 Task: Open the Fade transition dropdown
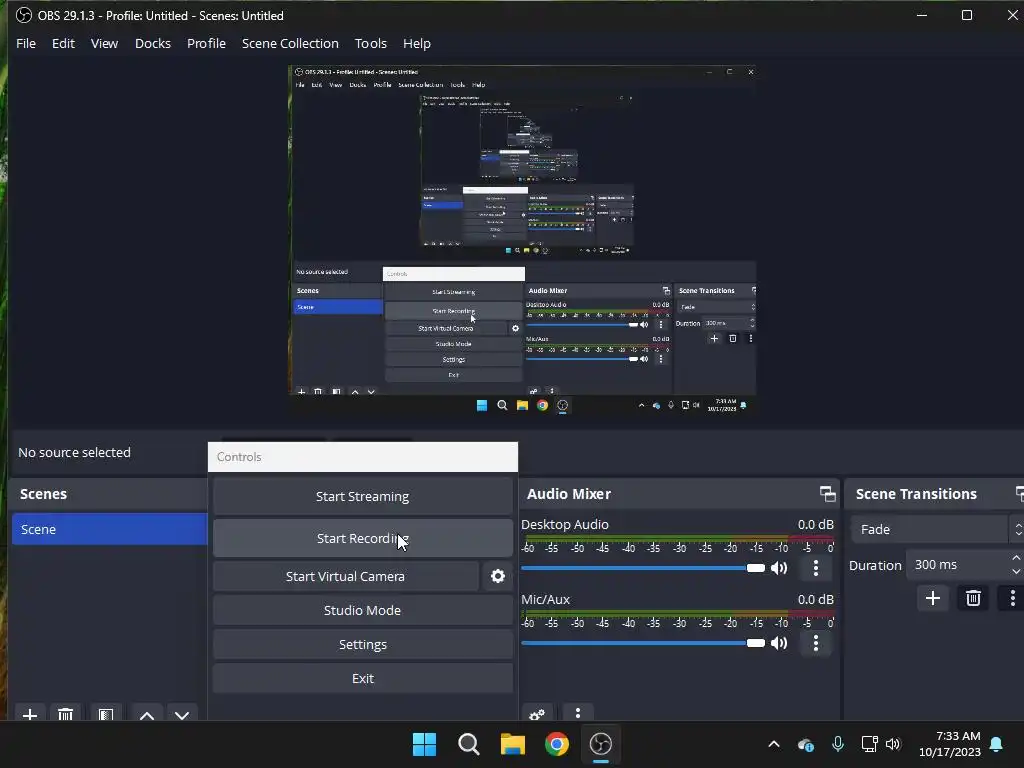click(936, 529)
